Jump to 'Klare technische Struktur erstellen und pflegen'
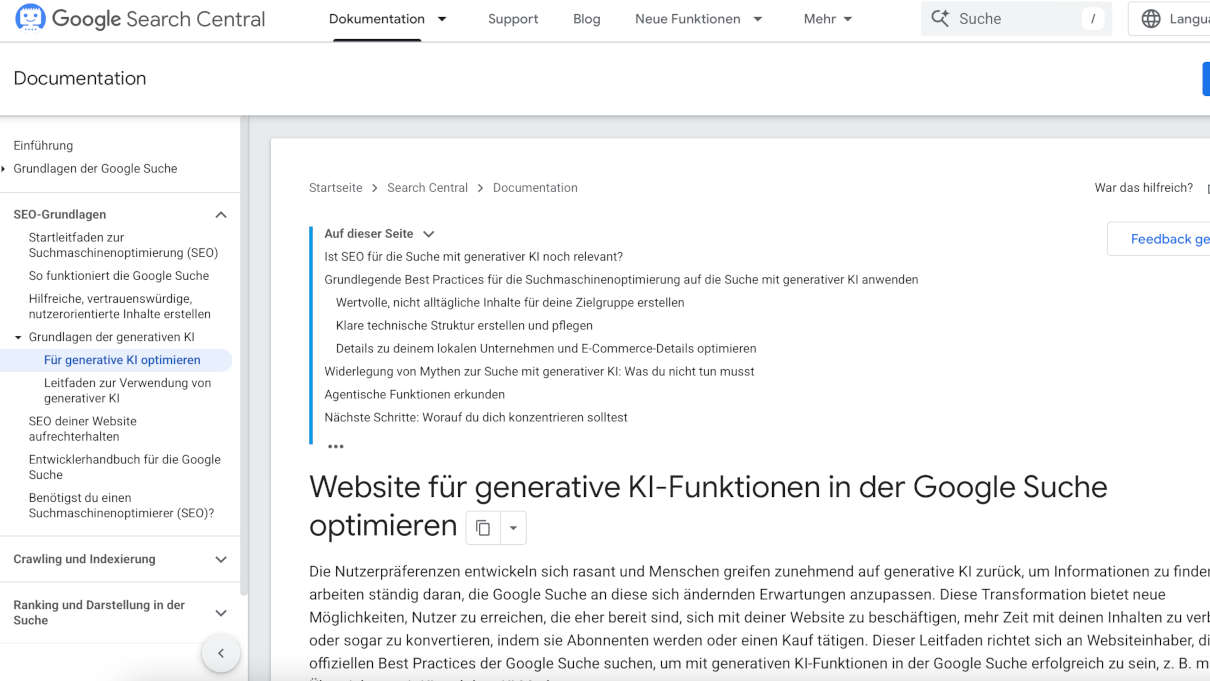 [464, 326]
